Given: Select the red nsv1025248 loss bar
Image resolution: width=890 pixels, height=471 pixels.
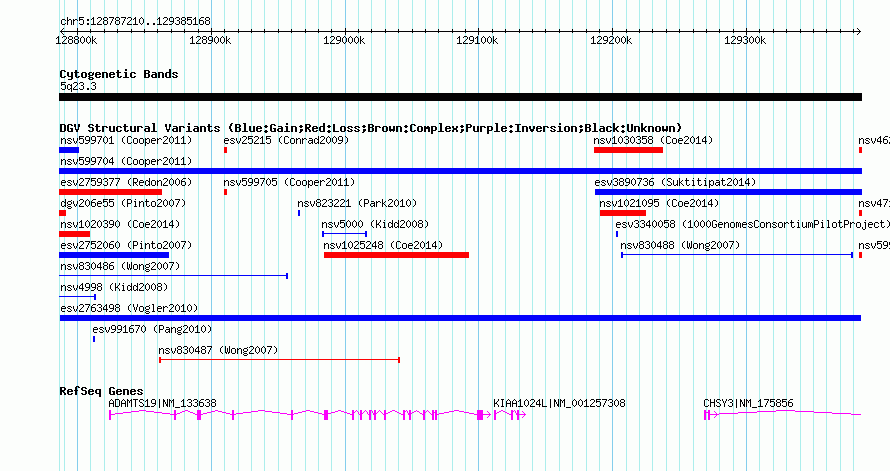Looking at the screenshot, I should [x=396, y=255].
